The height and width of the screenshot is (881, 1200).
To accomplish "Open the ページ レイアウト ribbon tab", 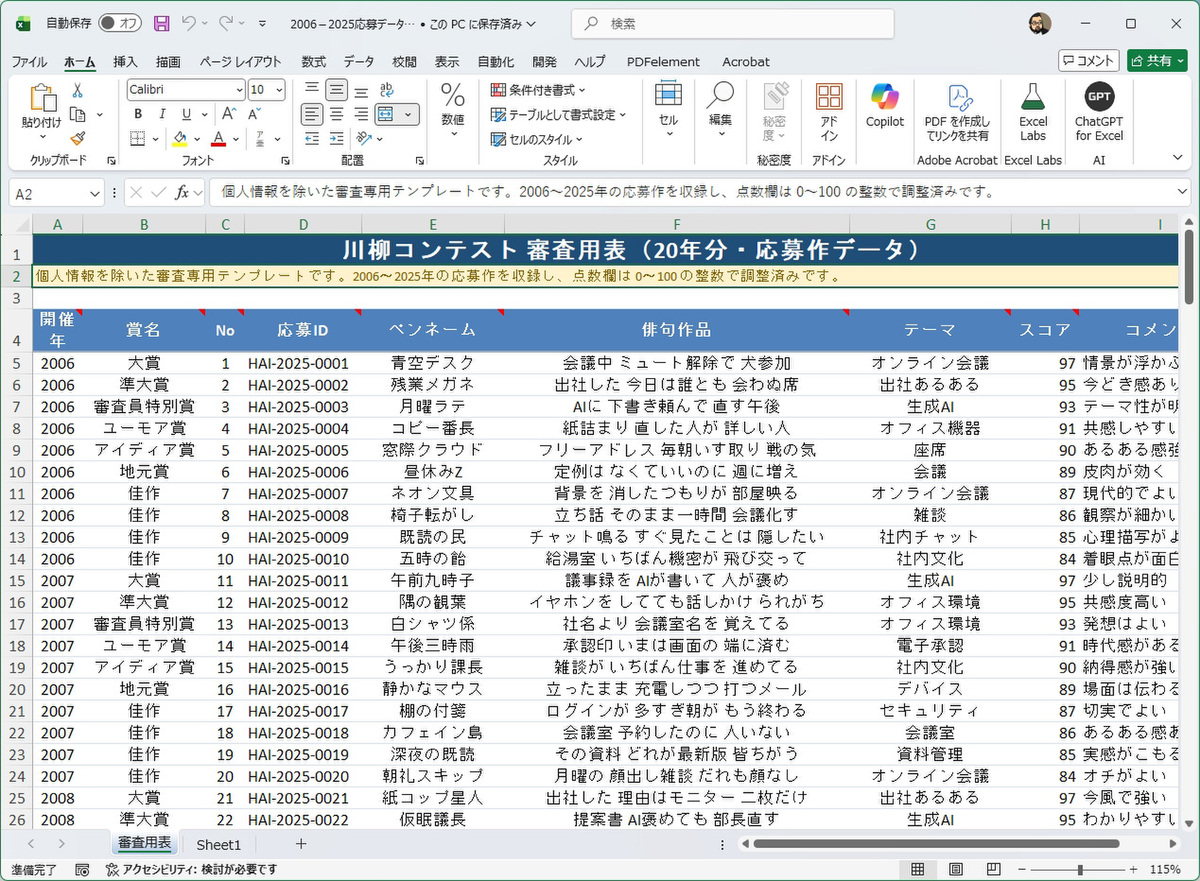I will [240, 62].
